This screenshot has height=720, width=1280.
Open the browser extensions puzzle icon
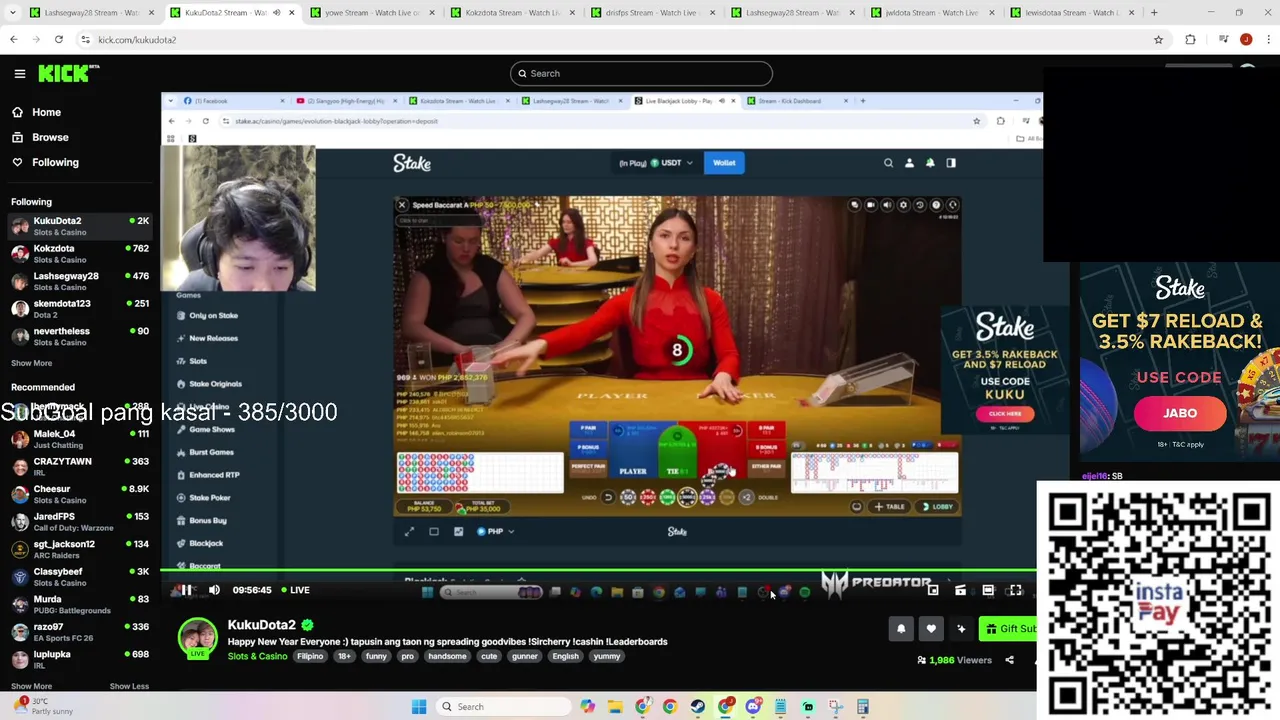(1190, 39)
